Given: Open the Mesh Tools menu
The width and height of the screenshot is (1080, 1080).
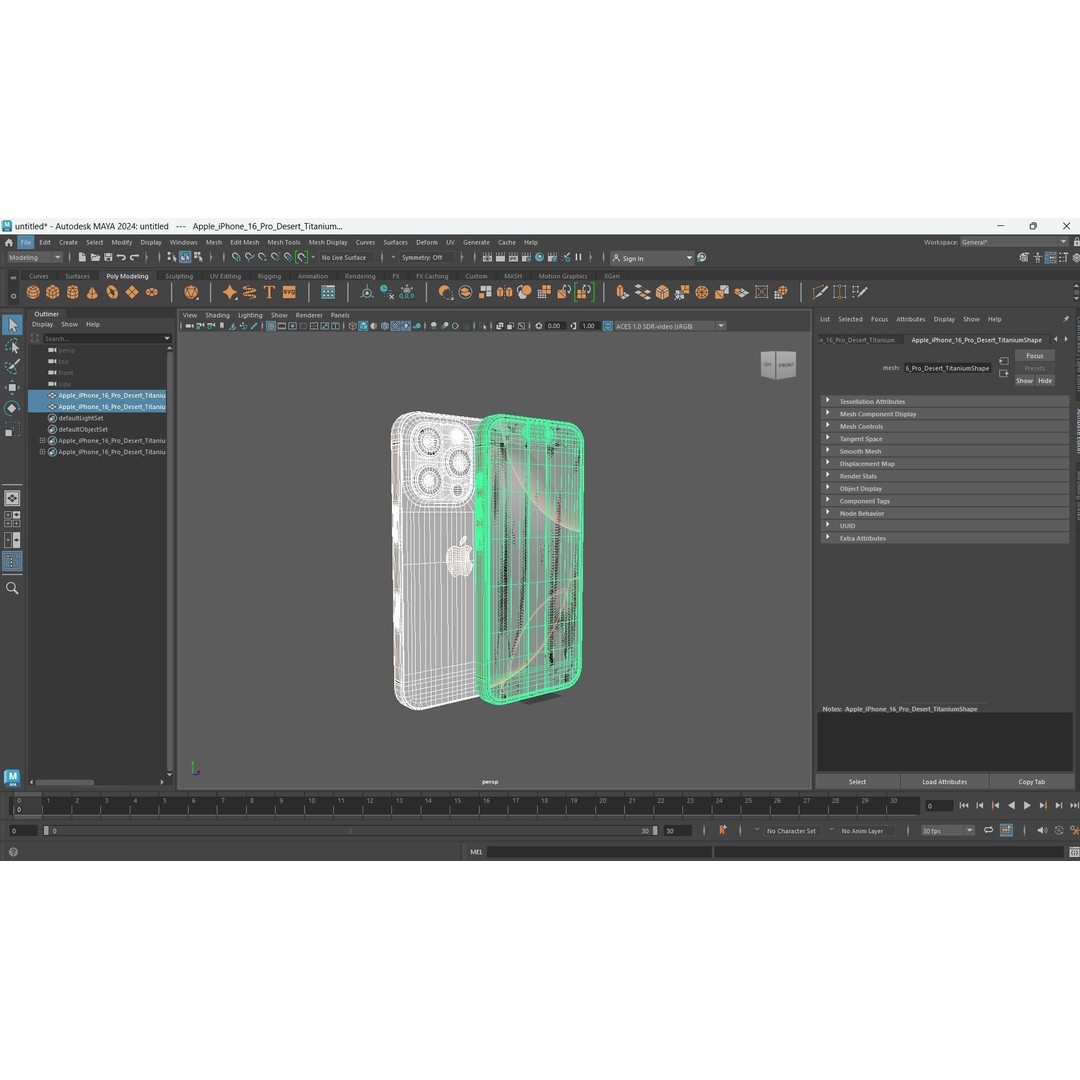Looking at the screenshot, I should tap(284, 242).
